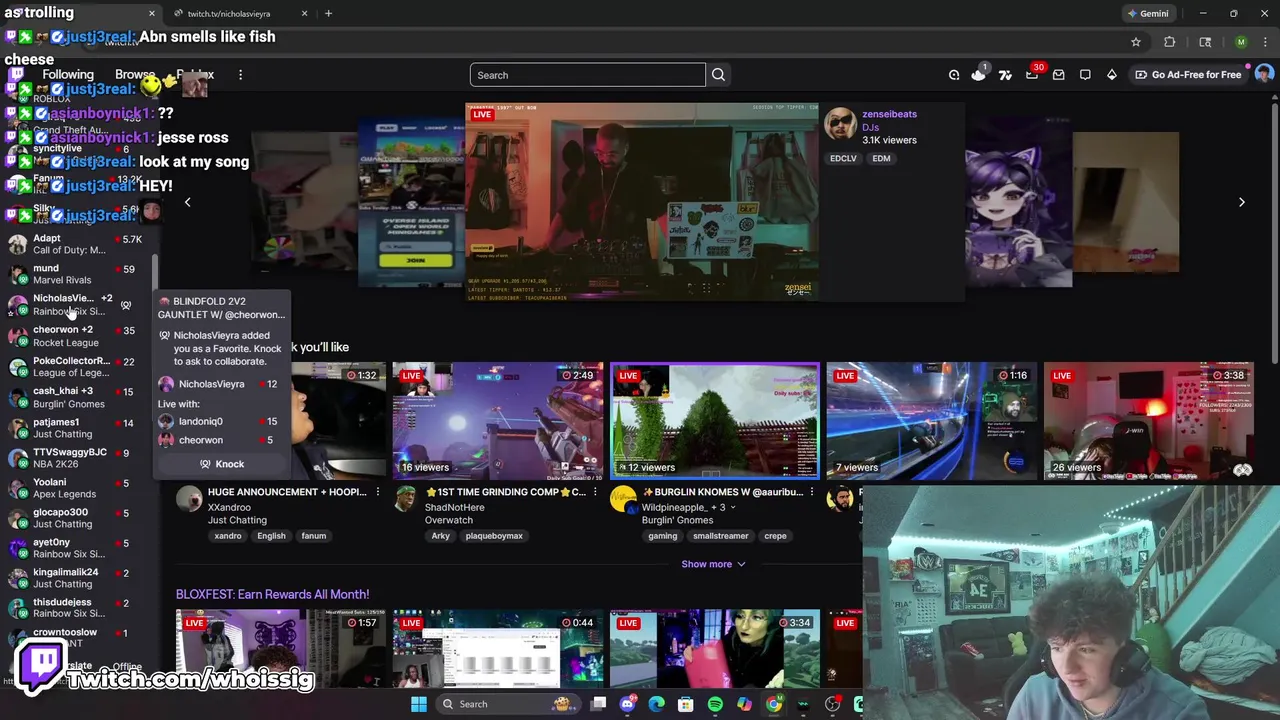
Task: Open Spotify from the taskbar
Action: (715, 704)
